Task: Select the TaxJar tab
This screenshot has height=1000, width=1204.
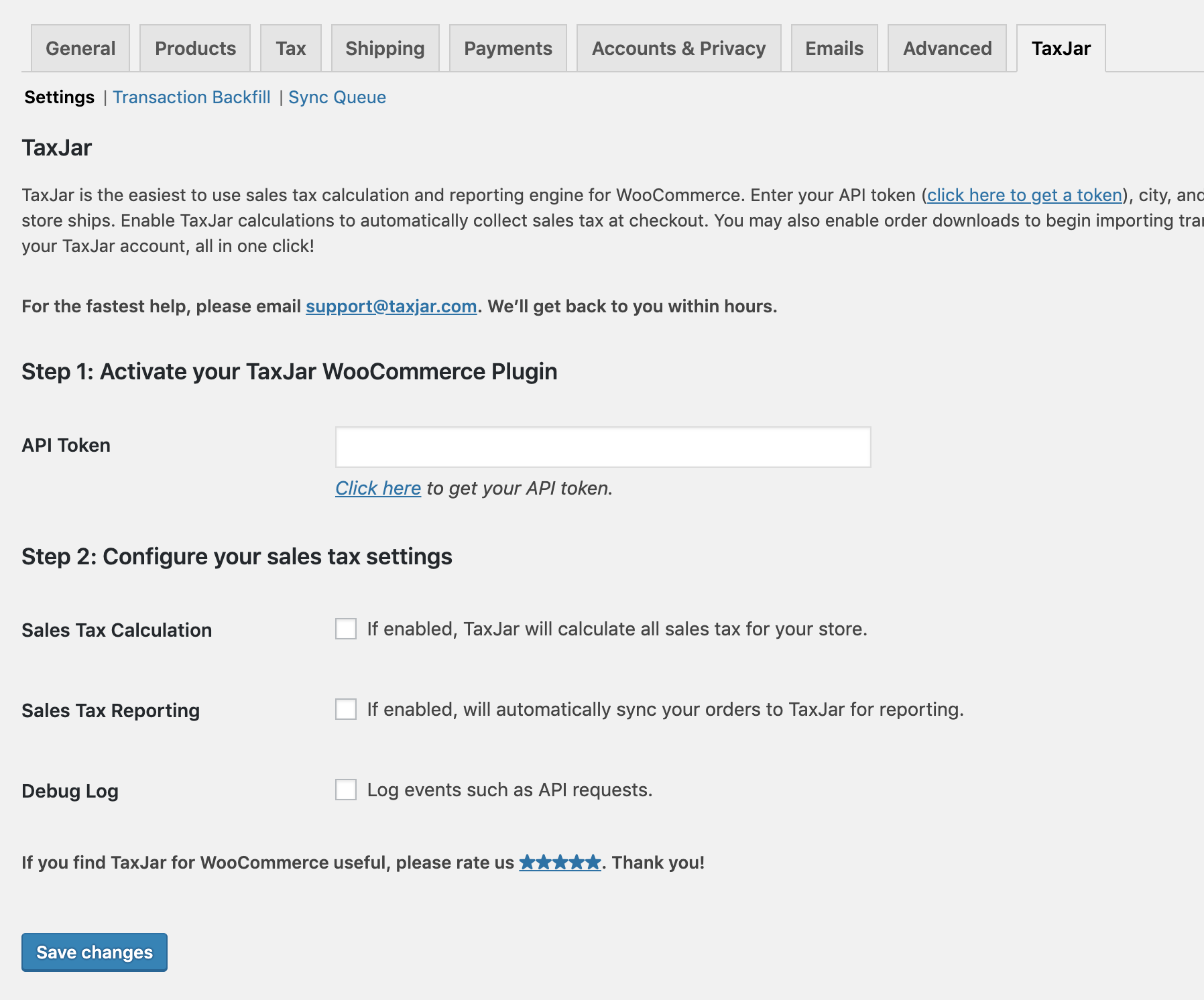Action: 1061,48
